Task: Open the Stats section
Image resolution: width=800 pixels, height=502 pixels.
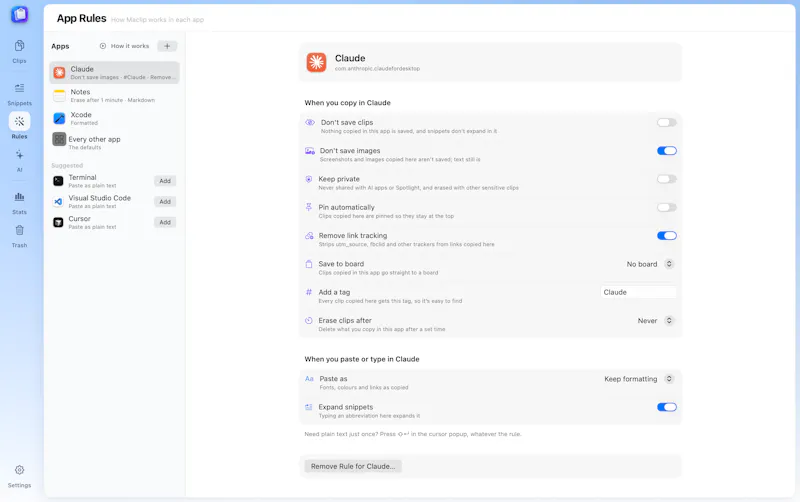Action: (x=19, y=203)
